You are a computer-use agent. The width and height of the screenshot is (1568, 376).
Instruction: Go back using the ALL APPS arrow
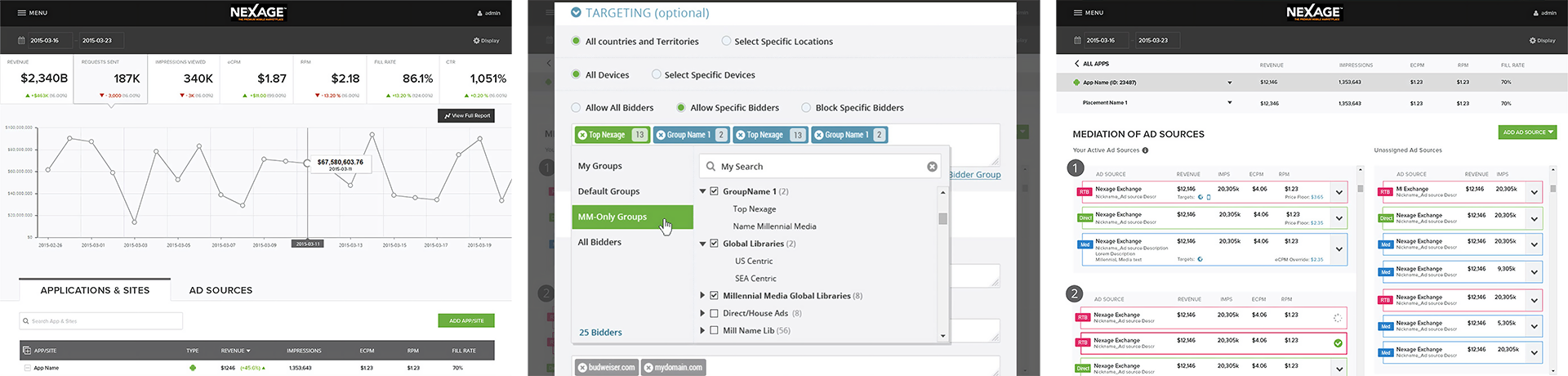pos(1076,64)
